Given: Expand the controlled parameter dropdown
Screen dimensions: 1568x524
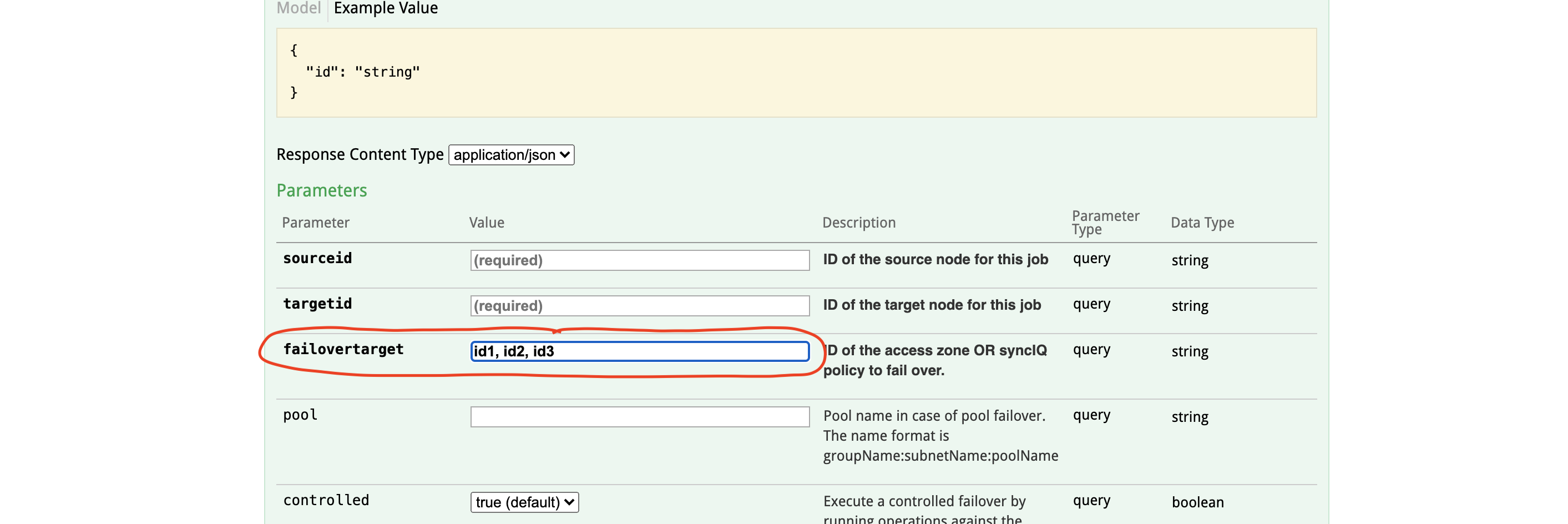Looking at the screenshot, I should [x=523, y=501].
